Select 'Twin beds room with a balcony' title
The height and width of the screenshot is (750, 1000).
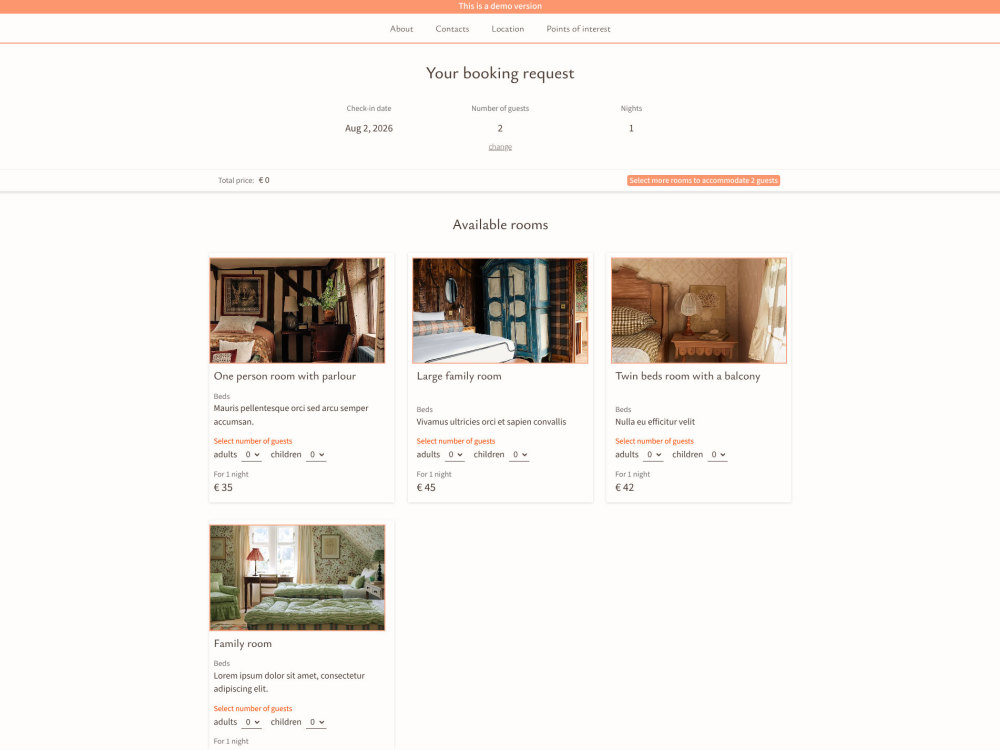point(688,376)
